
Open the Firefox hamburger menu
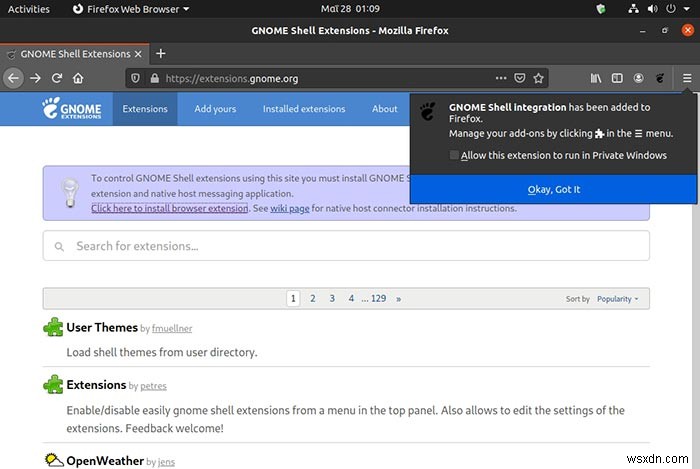(687, 78)
